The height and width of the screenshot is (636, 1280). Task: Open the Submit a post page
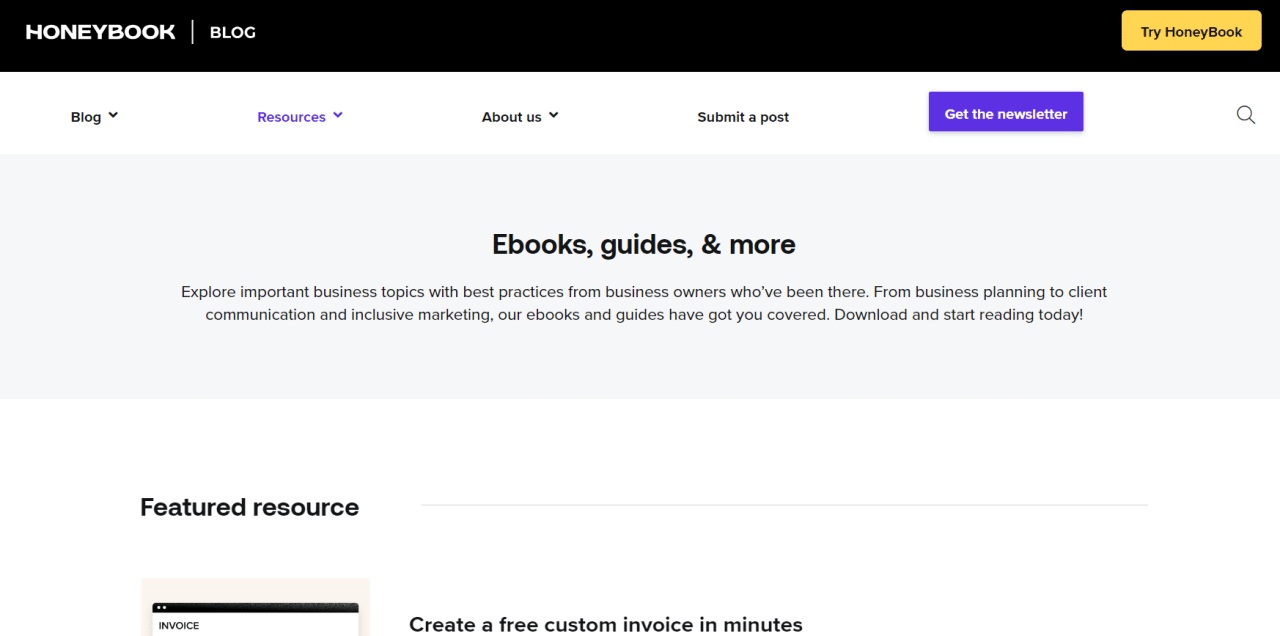743,117
